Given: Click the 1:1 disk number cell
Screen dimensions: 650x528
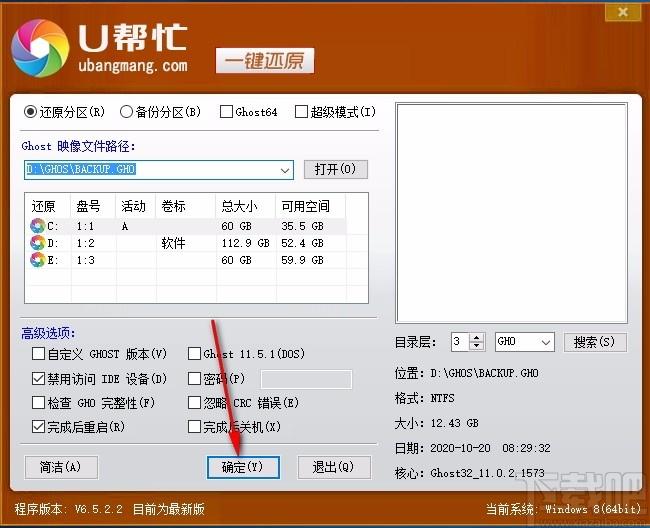Looking at the screenshot, I should click(85, 226).
